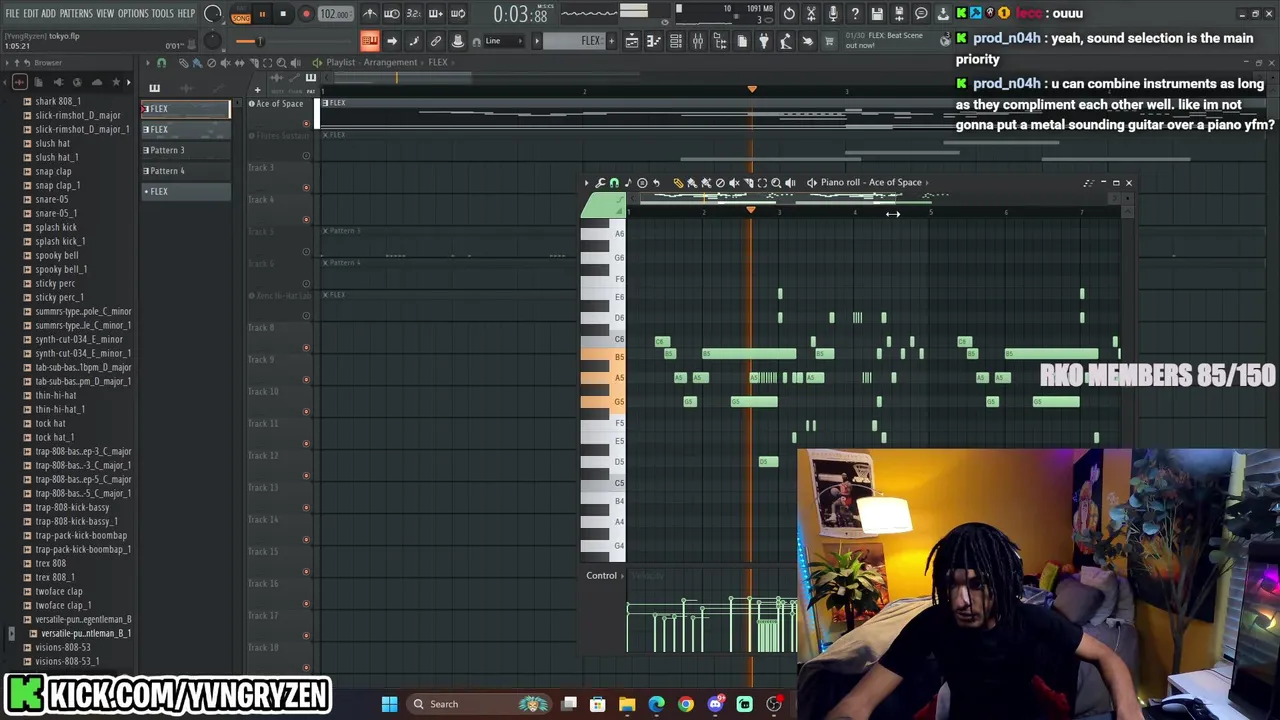Screen dimensions: 1280x720
Task: Choose the select tool in piano roll
Action: 762,183
